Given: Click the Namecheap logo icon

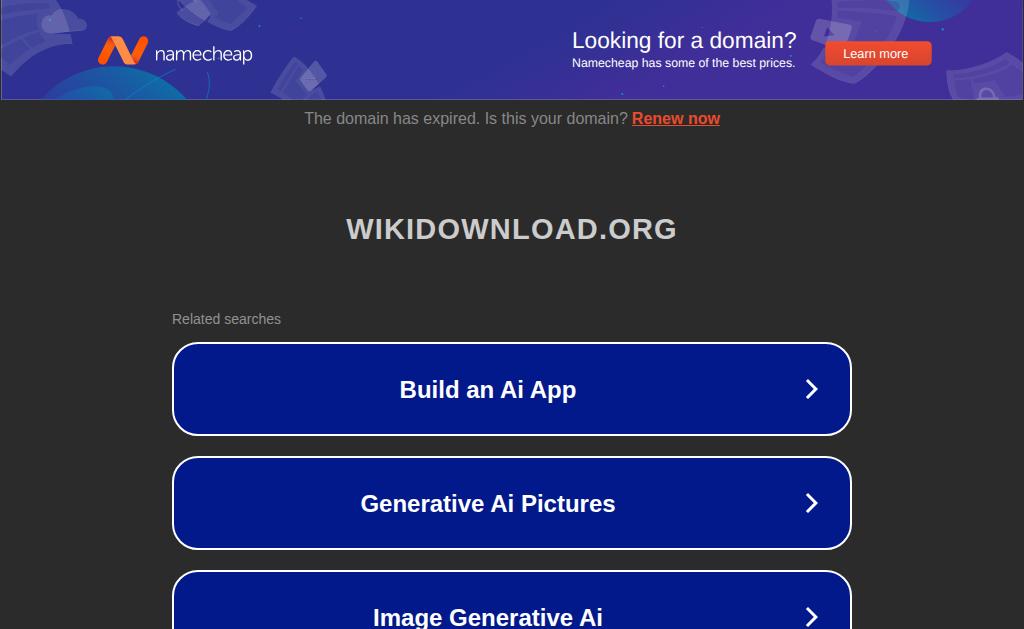Looking at the screenshot, I should pos(123,50).
